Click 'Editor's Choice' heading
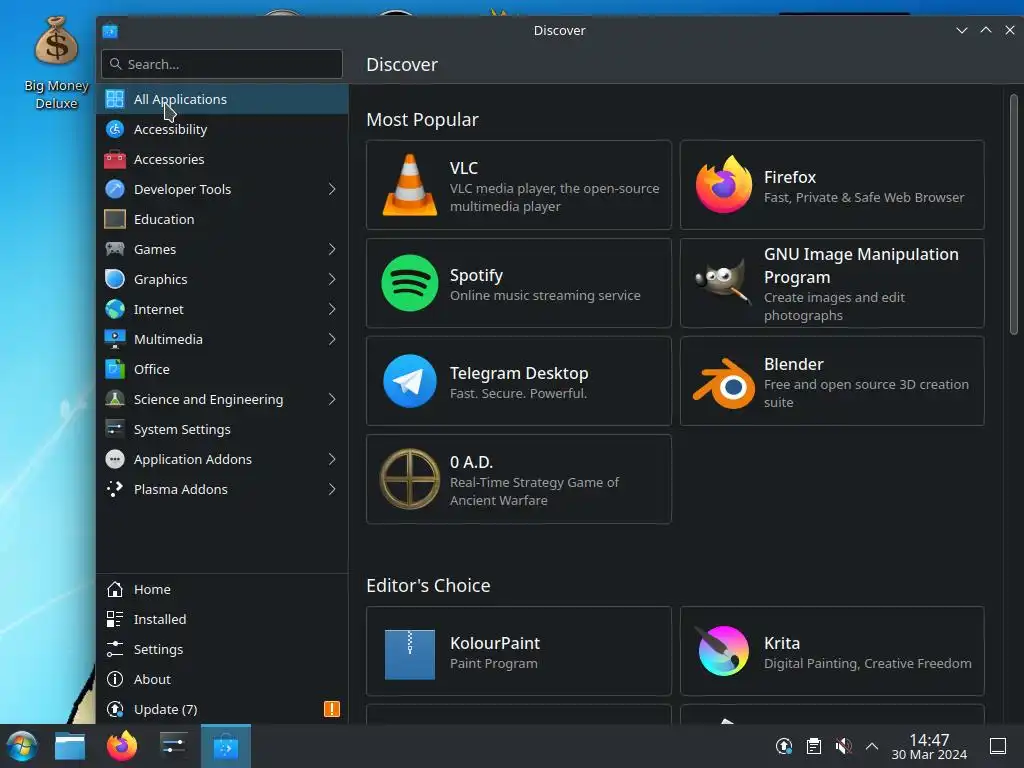Viewport: 1024px width, 768px height. [x=428, y=586]
